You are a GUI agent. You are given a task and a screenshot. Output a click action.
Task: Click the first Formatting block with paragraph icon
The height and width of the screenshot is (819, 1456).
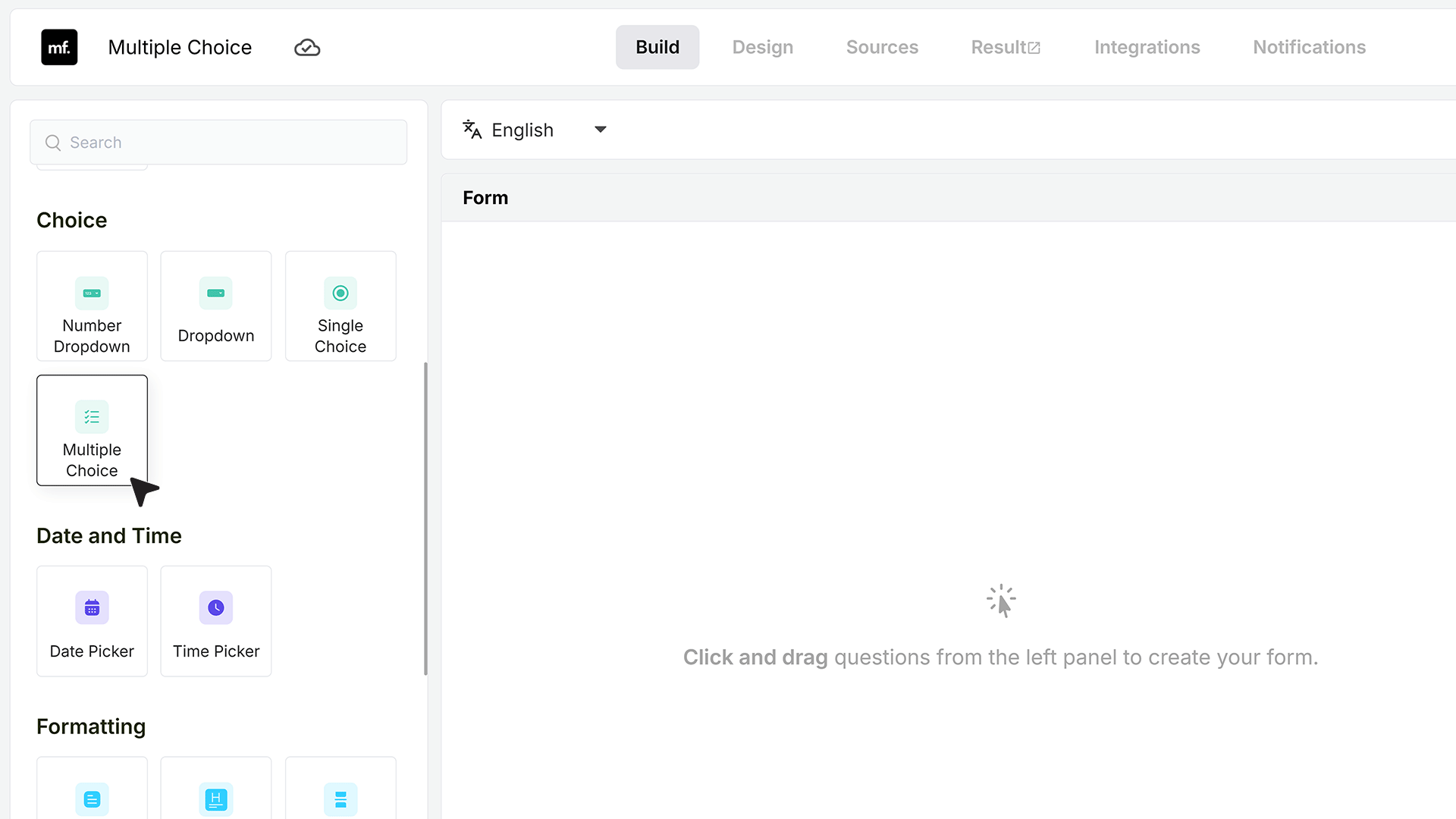point(92,789)
